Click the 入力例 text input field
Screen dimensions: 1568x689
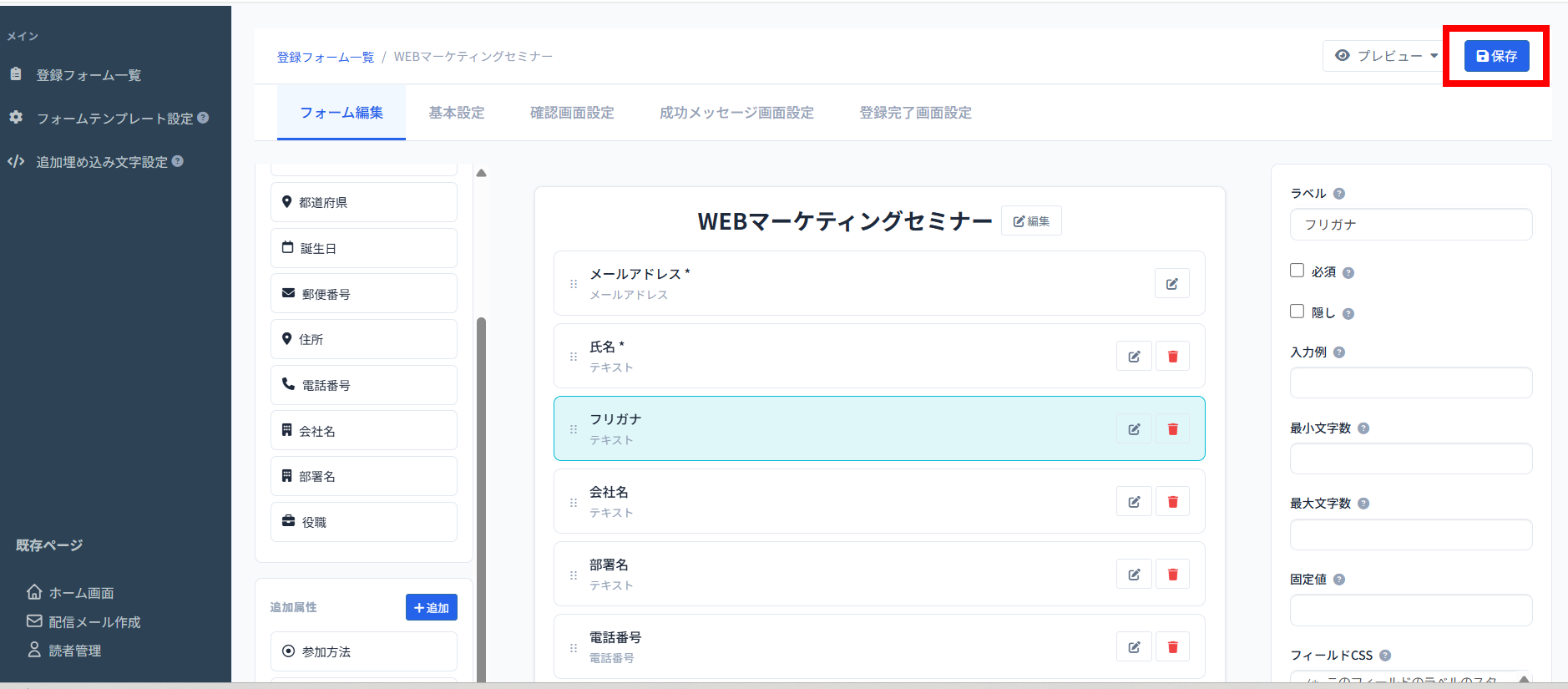(x=1410, y=383)
